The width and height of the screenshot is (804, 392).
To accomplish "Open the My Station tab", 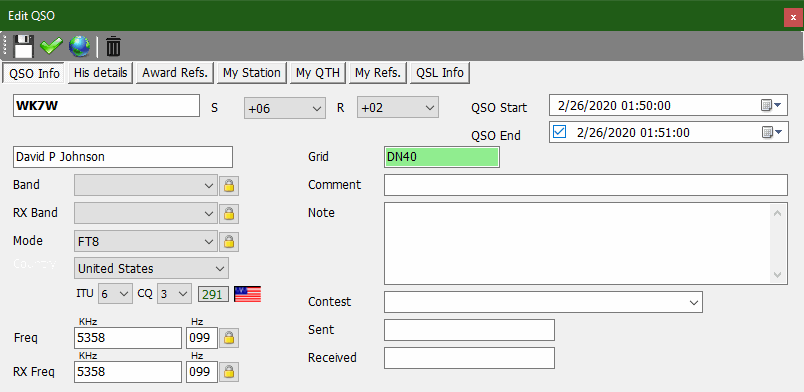I will click(252, 73).
